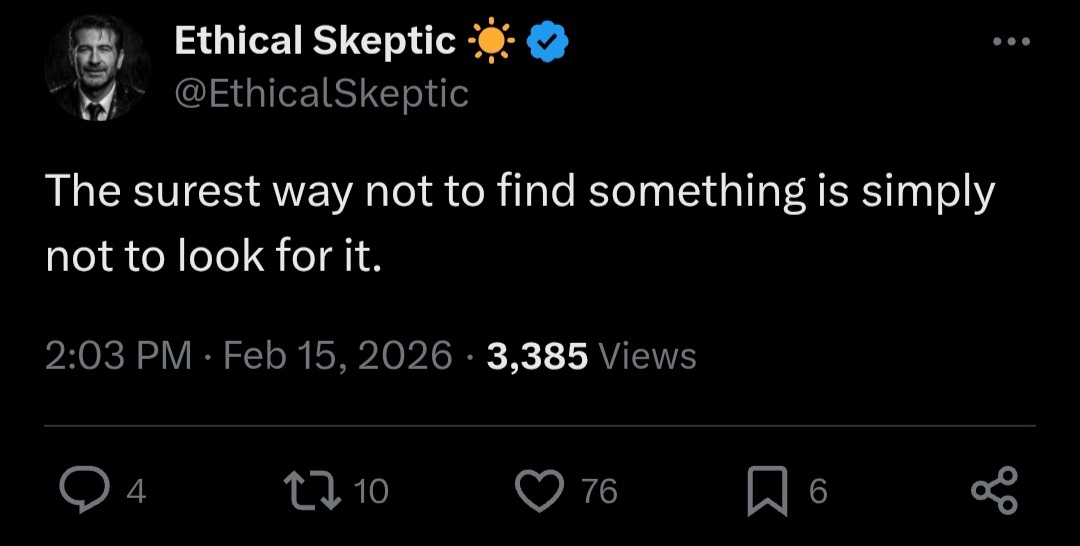
Task: Open the three-dot more options menu
Action: click(1010, 42)
